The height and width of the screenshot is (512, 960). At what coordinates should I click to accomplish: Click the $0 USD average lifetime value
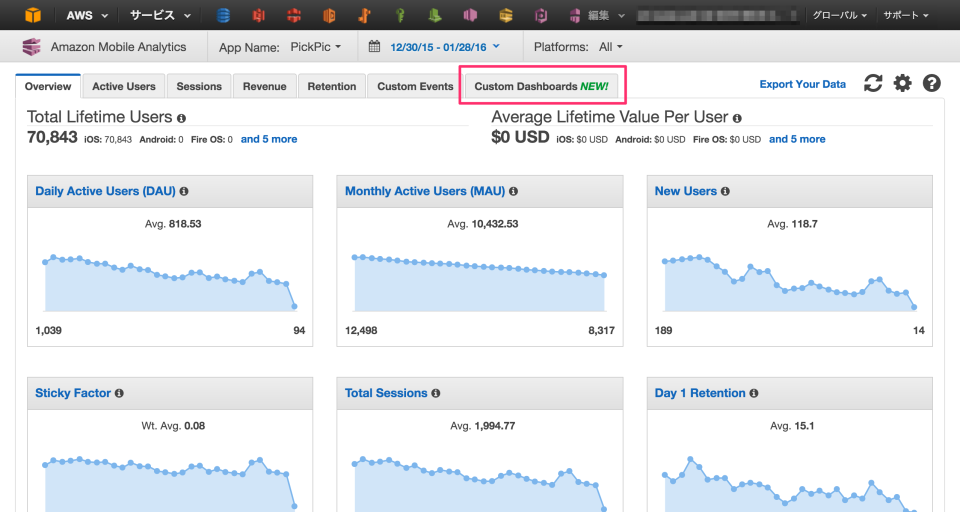pyautogui.click(x=520, y=137)
